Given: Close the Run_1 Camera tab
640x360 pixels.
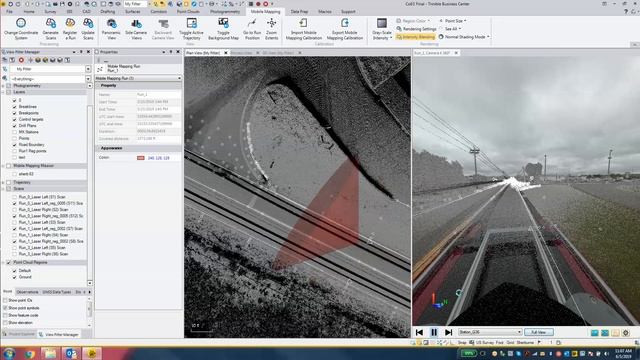Looking at the screenshot, I should click(x=456, y=53).
